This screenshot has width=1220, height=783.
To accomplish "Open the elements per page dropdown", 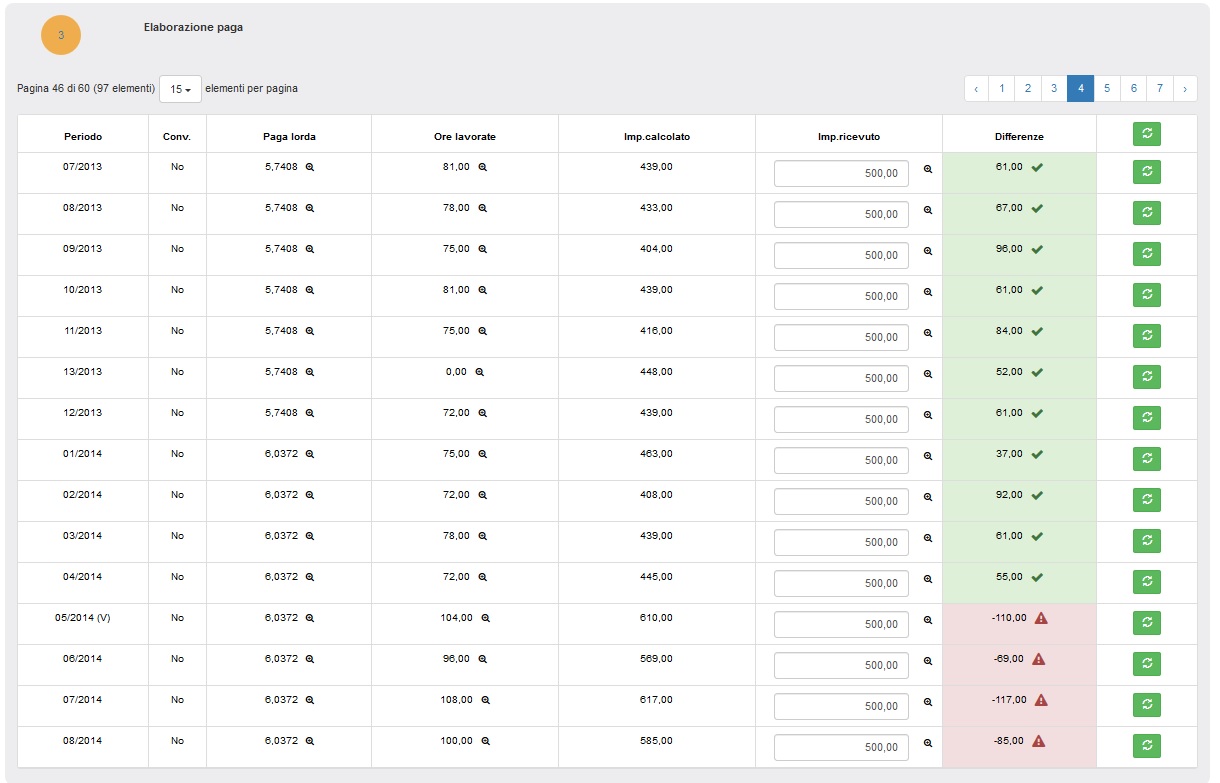I will coord(180,89).
